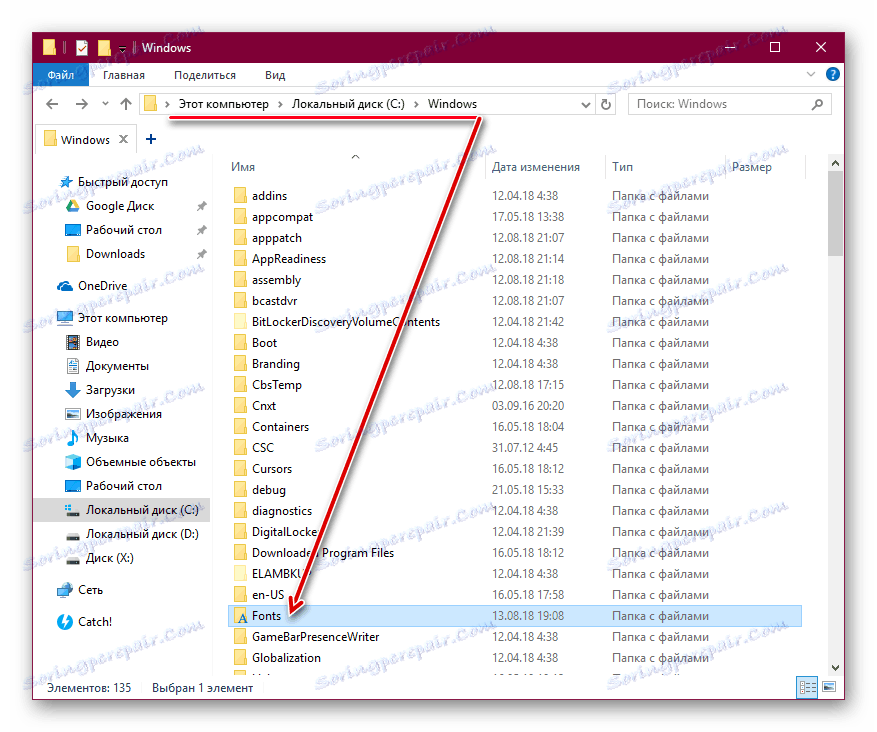Image resolution: width=877 pixels, height=732 pixels.
Task: Select the Boot folder
Action: coord(264,343)
